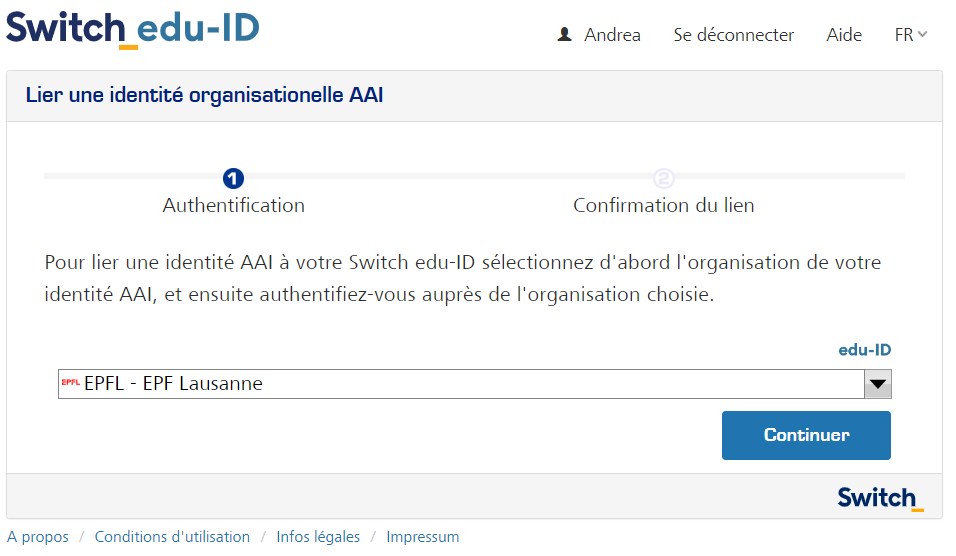The width and height of the screenshot is (956, 556).
Task: Open the A propos link
Action: coord(38,537)
